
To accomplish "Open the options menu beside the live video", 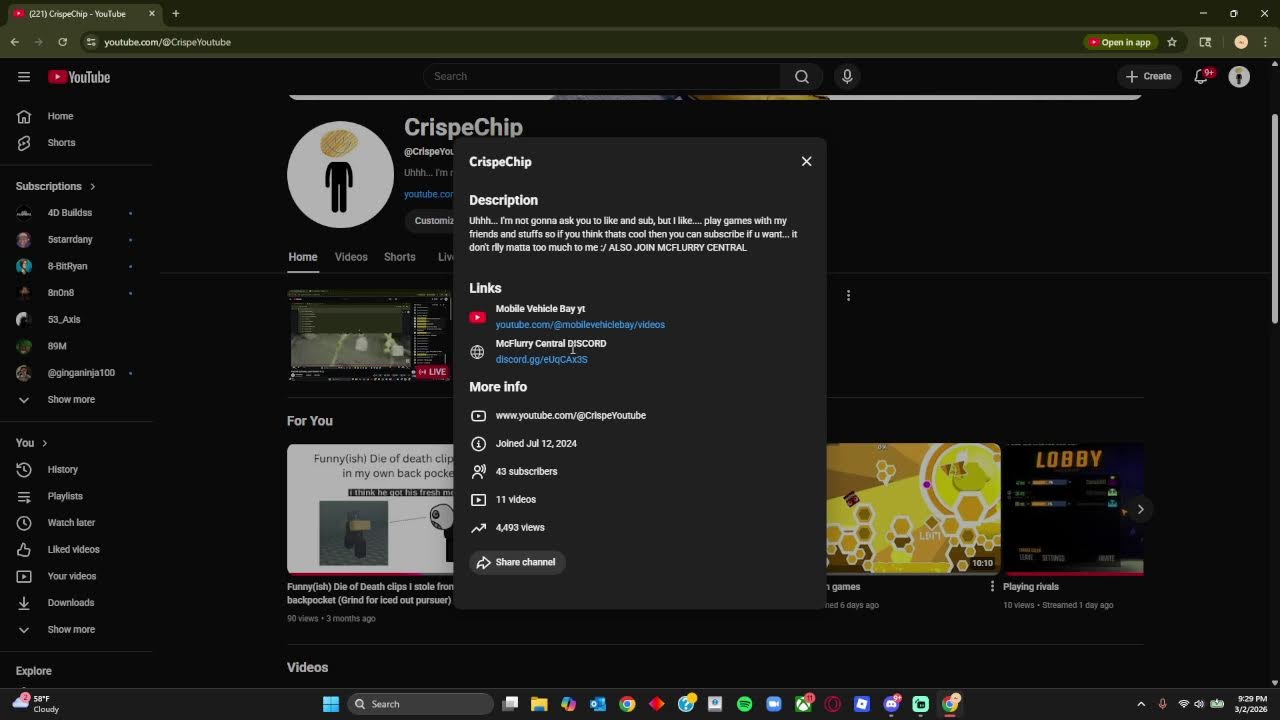I will pos(848,295).
